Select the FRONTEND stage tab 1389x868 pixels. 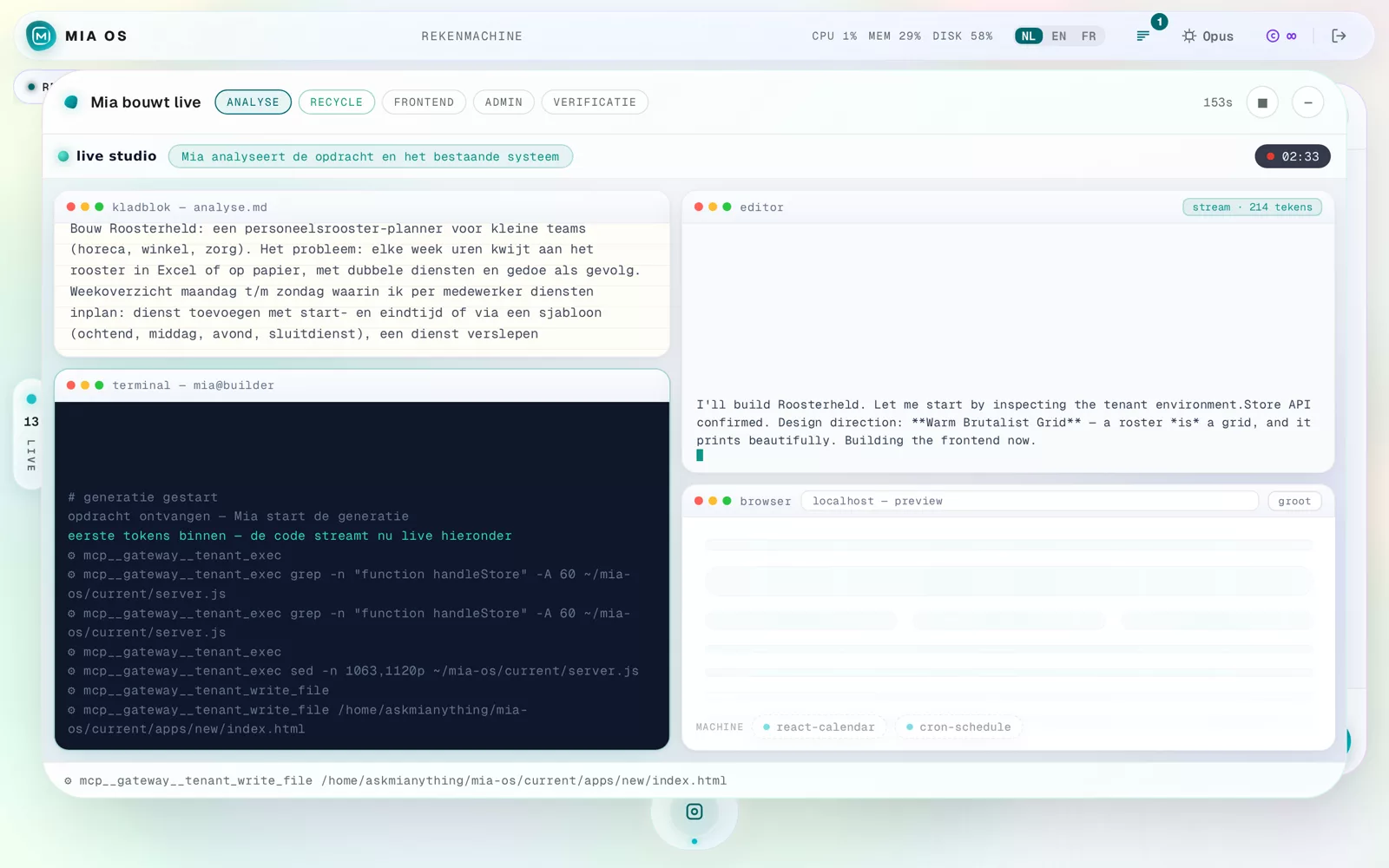click(424, 102)
